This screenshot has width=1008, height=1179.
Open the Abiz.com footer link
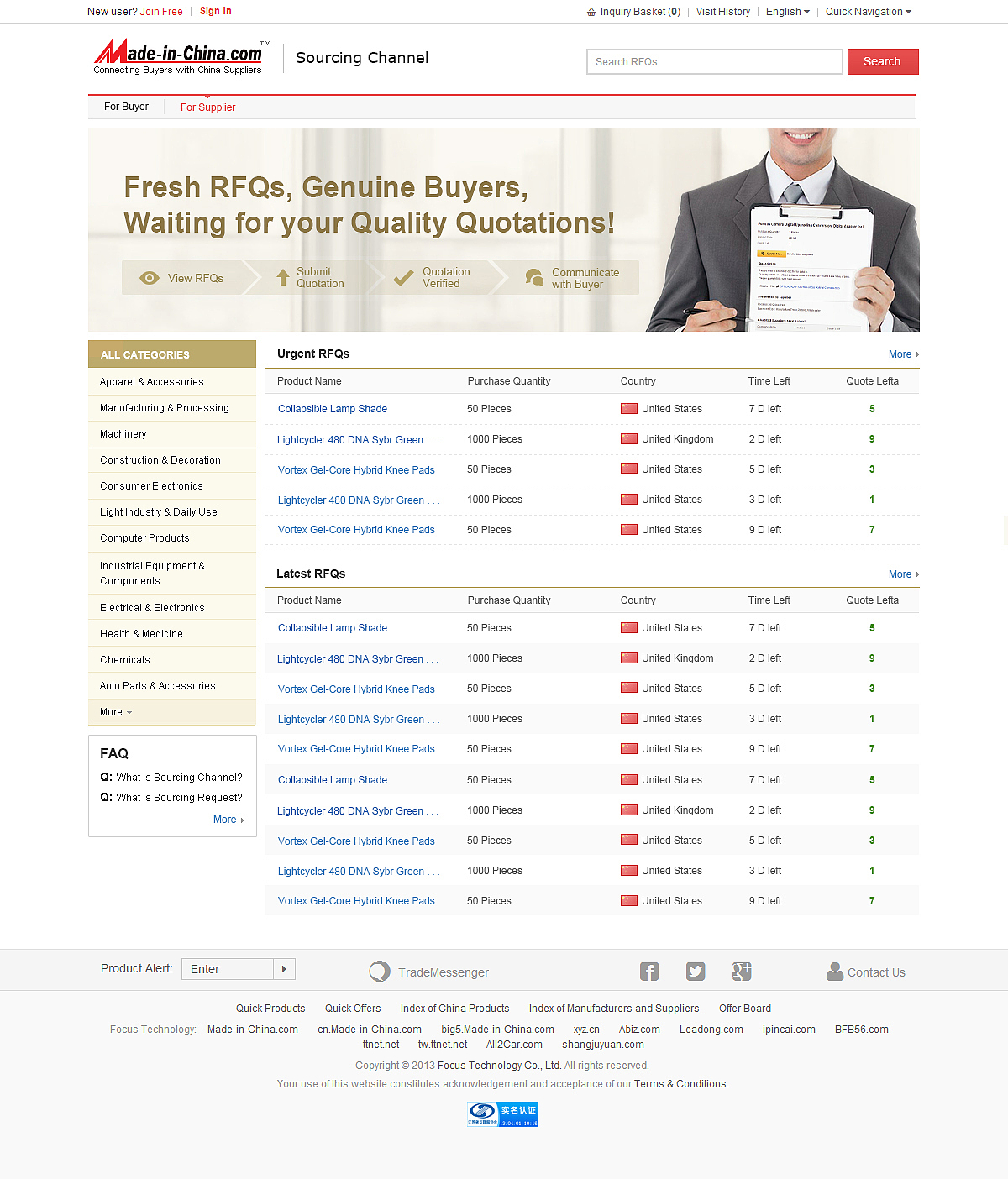click(639, 1030)
